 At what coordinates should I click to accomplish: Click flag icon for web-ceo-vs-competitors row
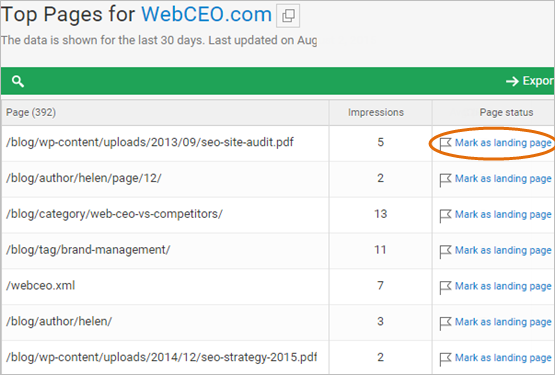click(x=445, y=216)
